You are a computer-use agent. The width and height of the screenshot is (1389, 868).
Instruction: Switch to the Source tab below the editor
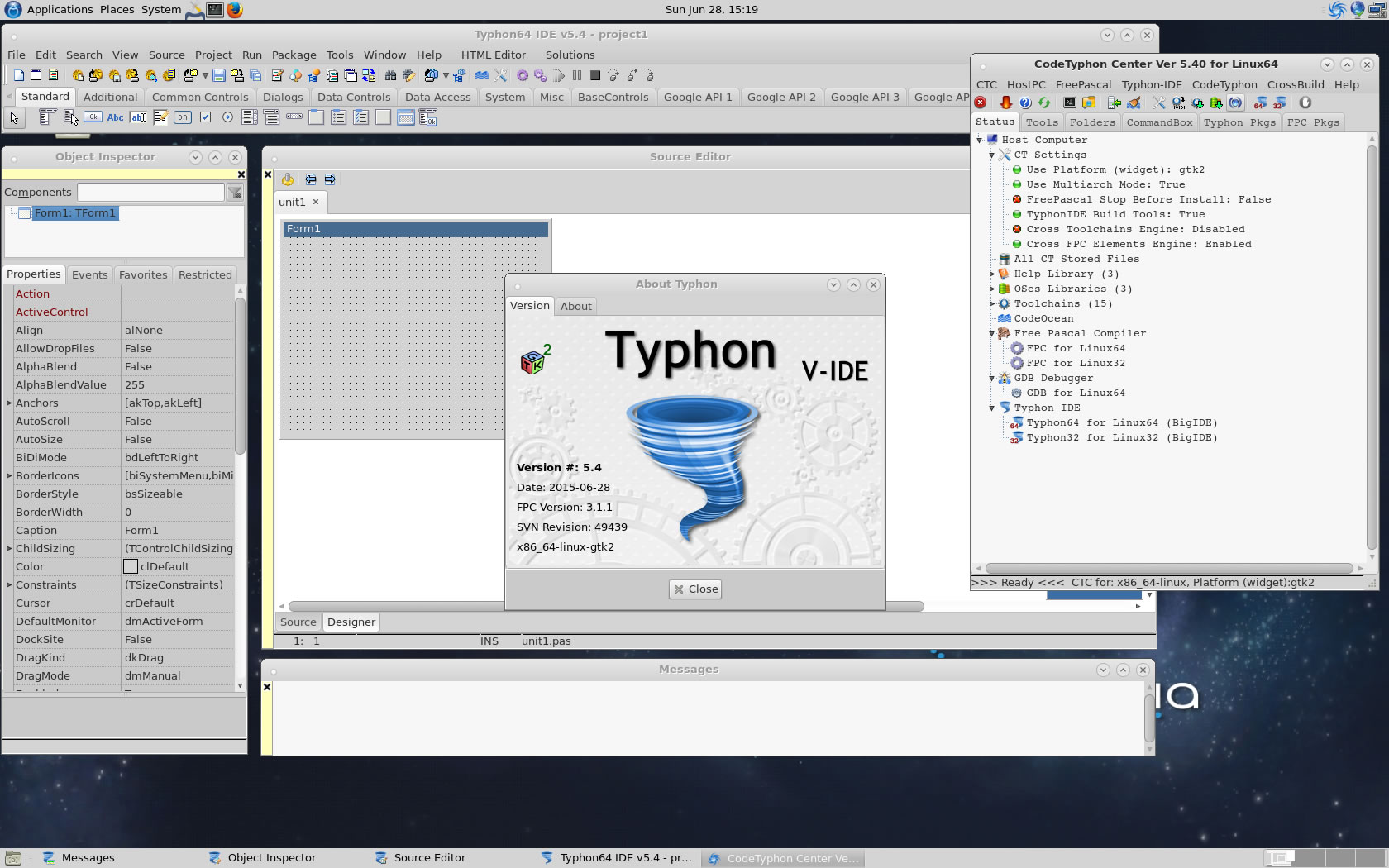[x=298, y=622]
